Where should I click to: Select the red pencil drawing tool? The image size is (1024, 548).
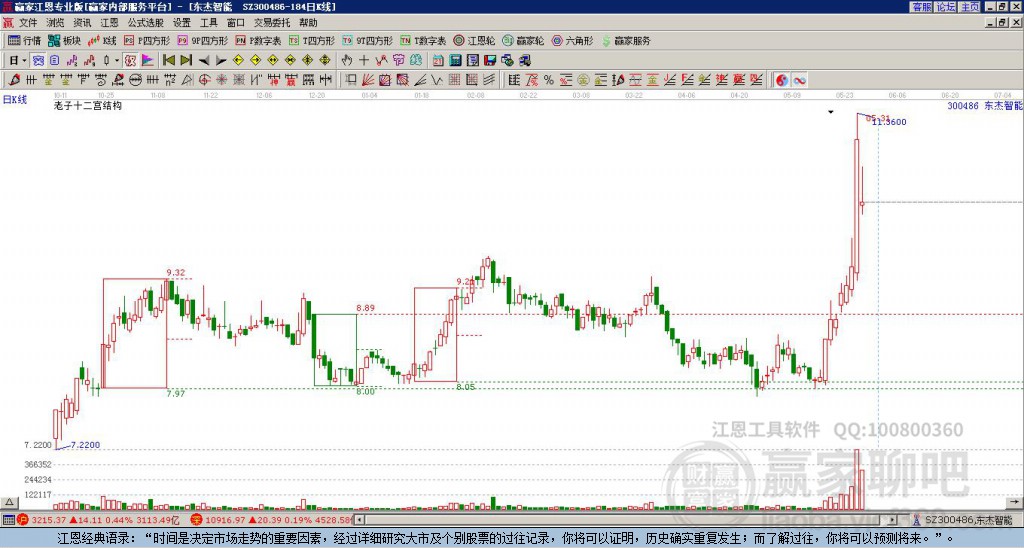click(x=14, y=80)
